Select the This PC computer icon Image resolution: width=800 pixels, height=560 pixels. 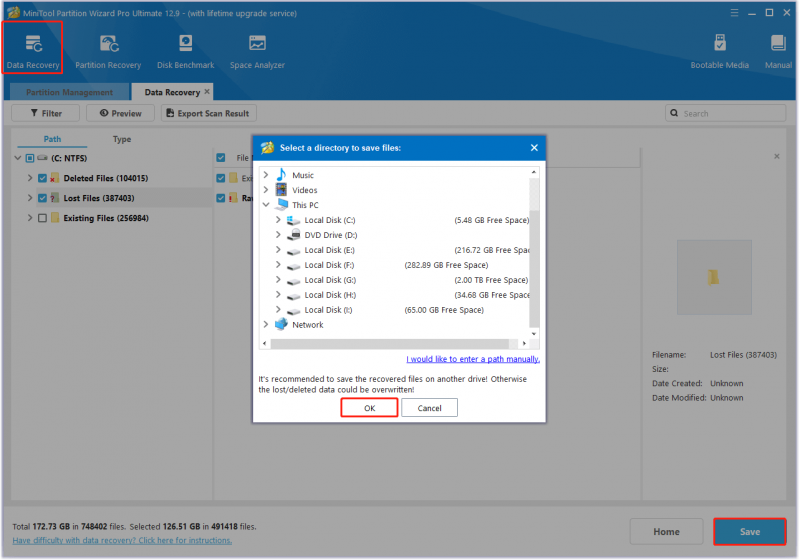point(282,205)
